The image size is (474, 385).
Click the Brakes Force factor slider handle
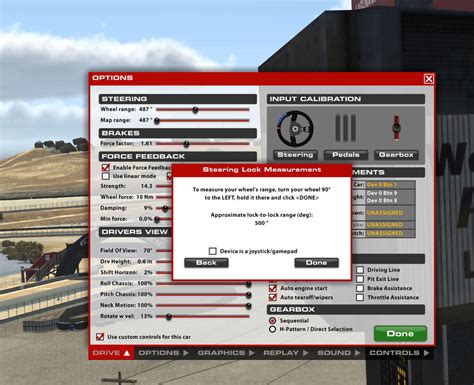[186, 144]
